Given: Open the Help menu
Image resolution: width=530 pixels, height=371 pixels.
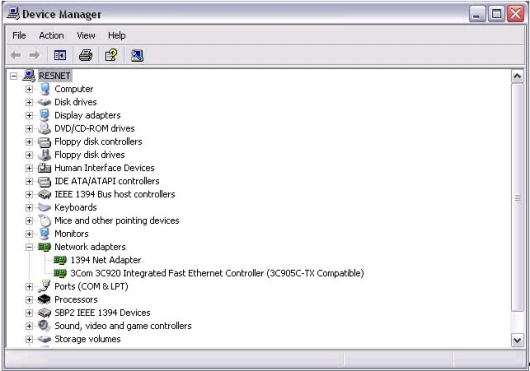Looking at the screenshot, I should click(x=117, y=35).
